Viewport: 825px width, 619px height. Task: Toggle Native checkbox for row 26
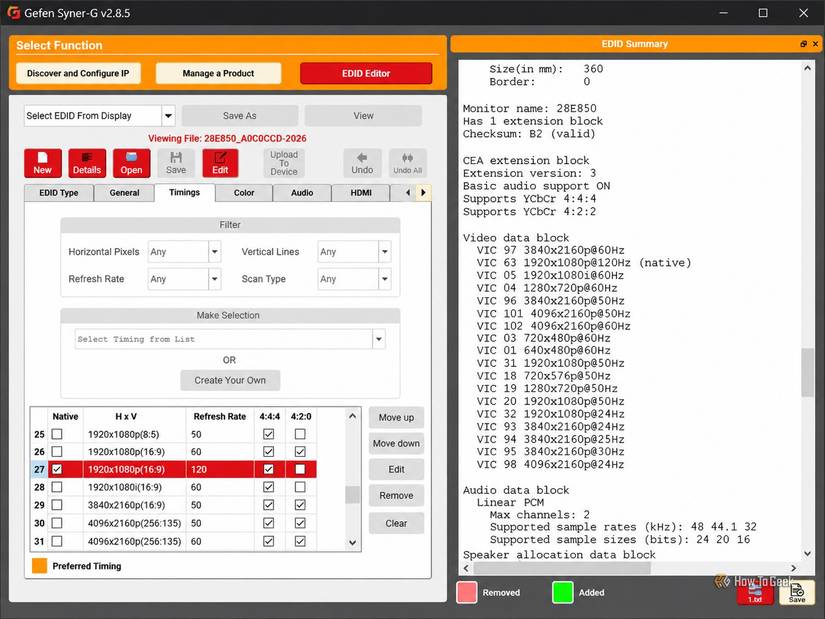(57, 452)
